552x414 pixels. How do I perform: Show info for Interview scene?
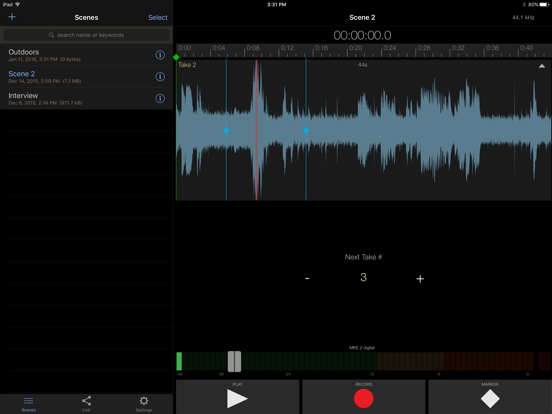(x=160, y=99)
